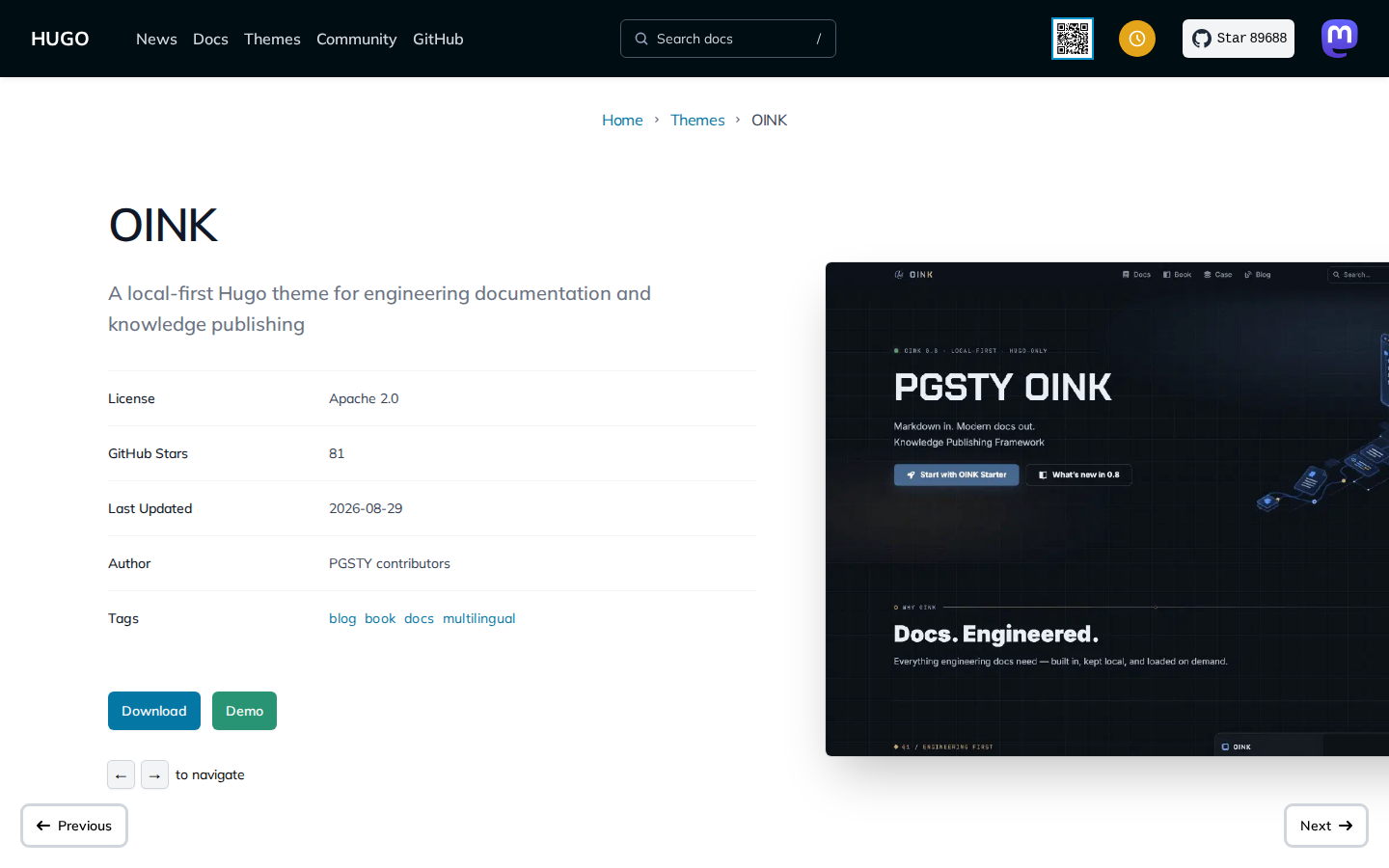Viewport: 1389px width, 868px height.
Task: Click the Apache 2.0 license value
Action: click(x=364, y=398)
